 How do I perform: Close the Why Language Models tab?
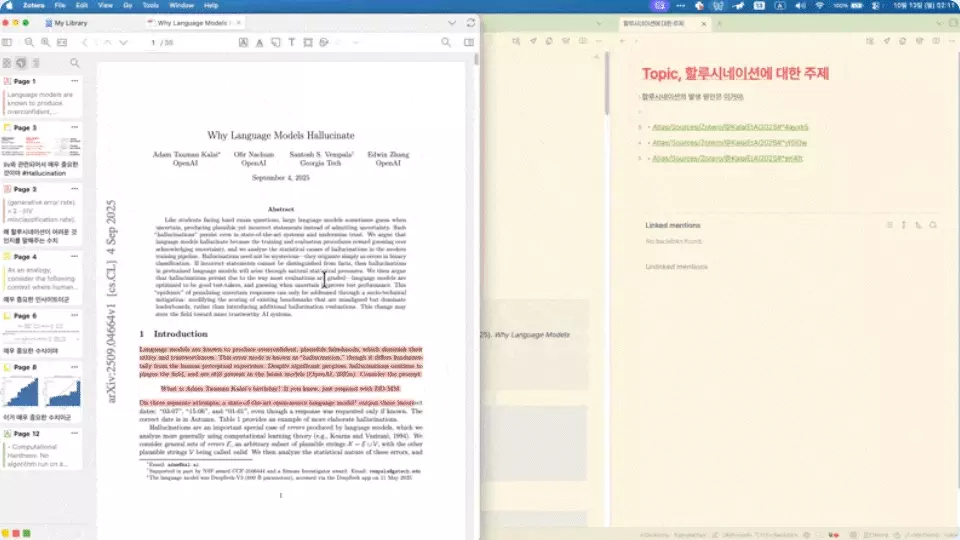pos(238,23)
